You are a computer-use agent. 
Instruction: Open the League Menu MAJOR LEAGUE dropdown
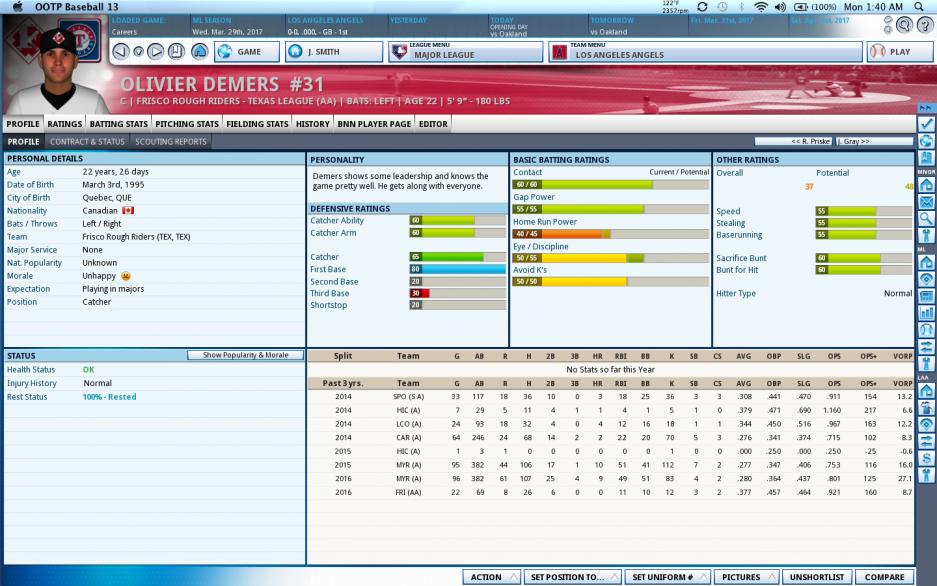point(466,51)
